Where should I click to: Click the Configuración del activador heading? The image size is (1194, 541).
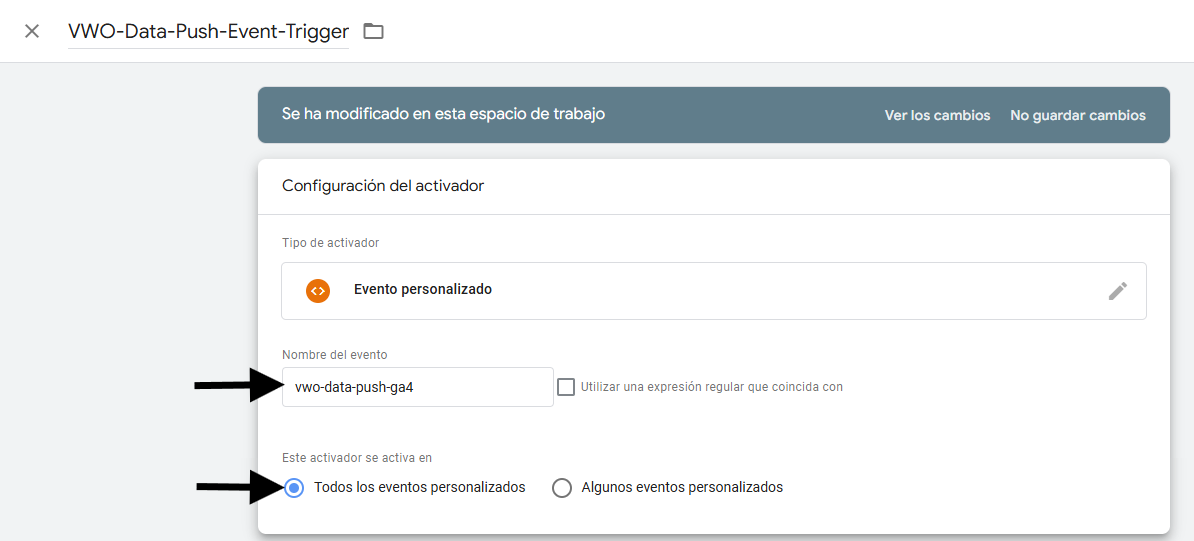[x=383, y=186]
